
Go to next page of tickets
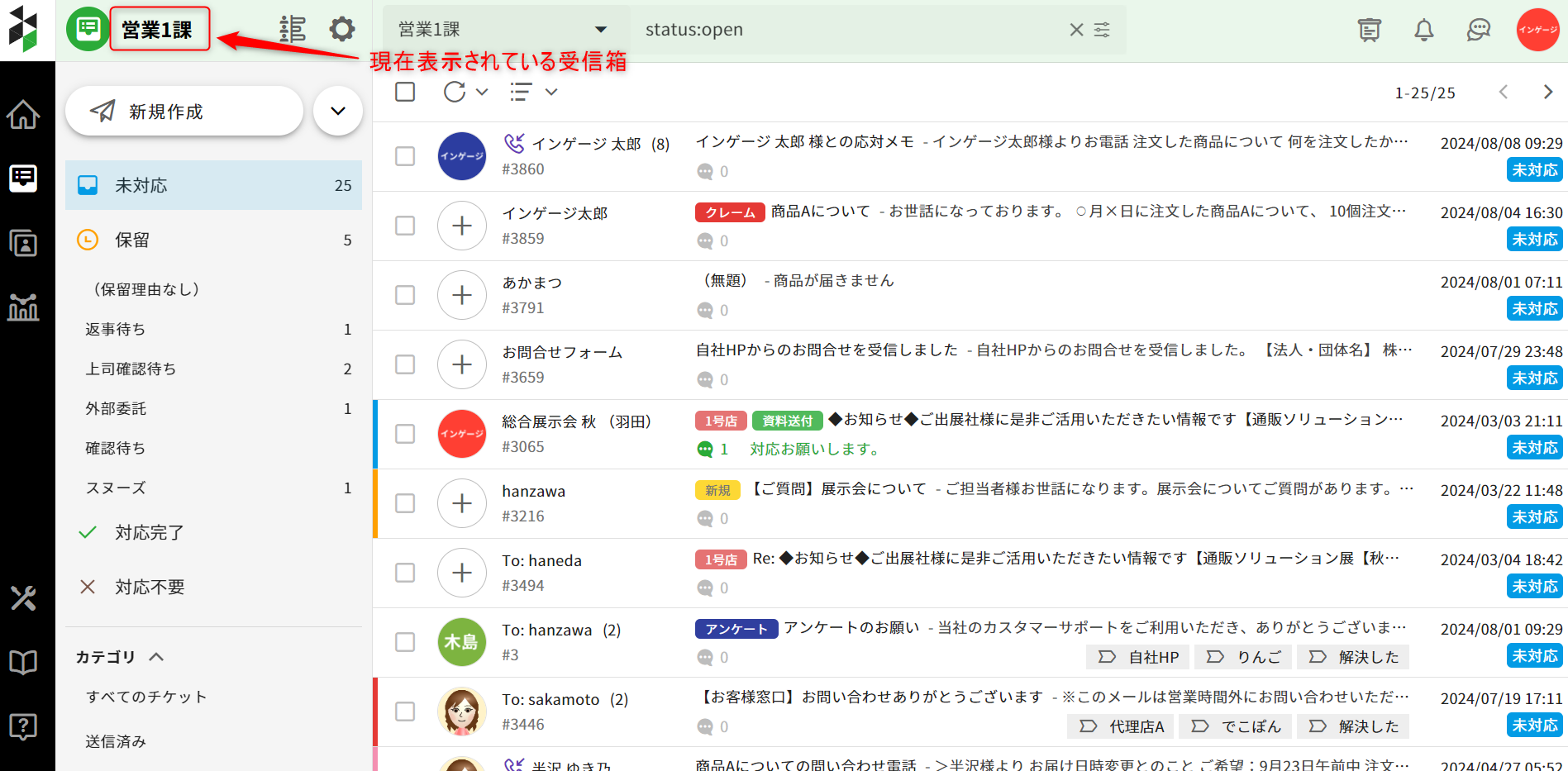[1547, 92]
